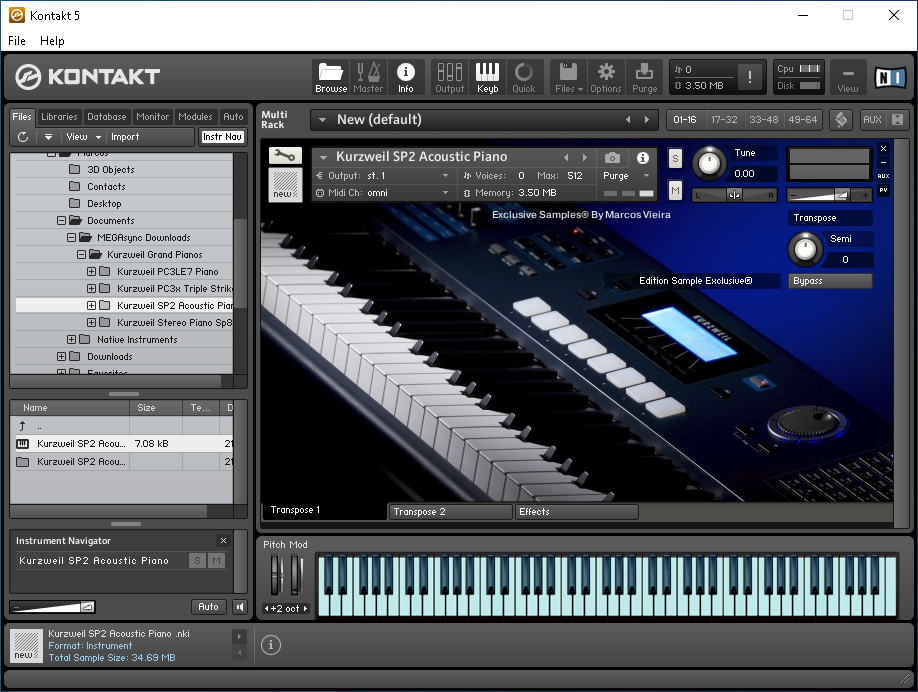Mute in Instrument Navigator with M button
Viewport: 918px width, 692px height.
217,561
